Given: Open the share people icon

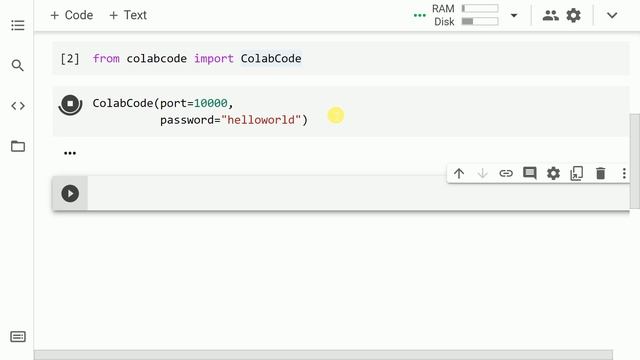Looking at the screenshot, I should [550, 16].
